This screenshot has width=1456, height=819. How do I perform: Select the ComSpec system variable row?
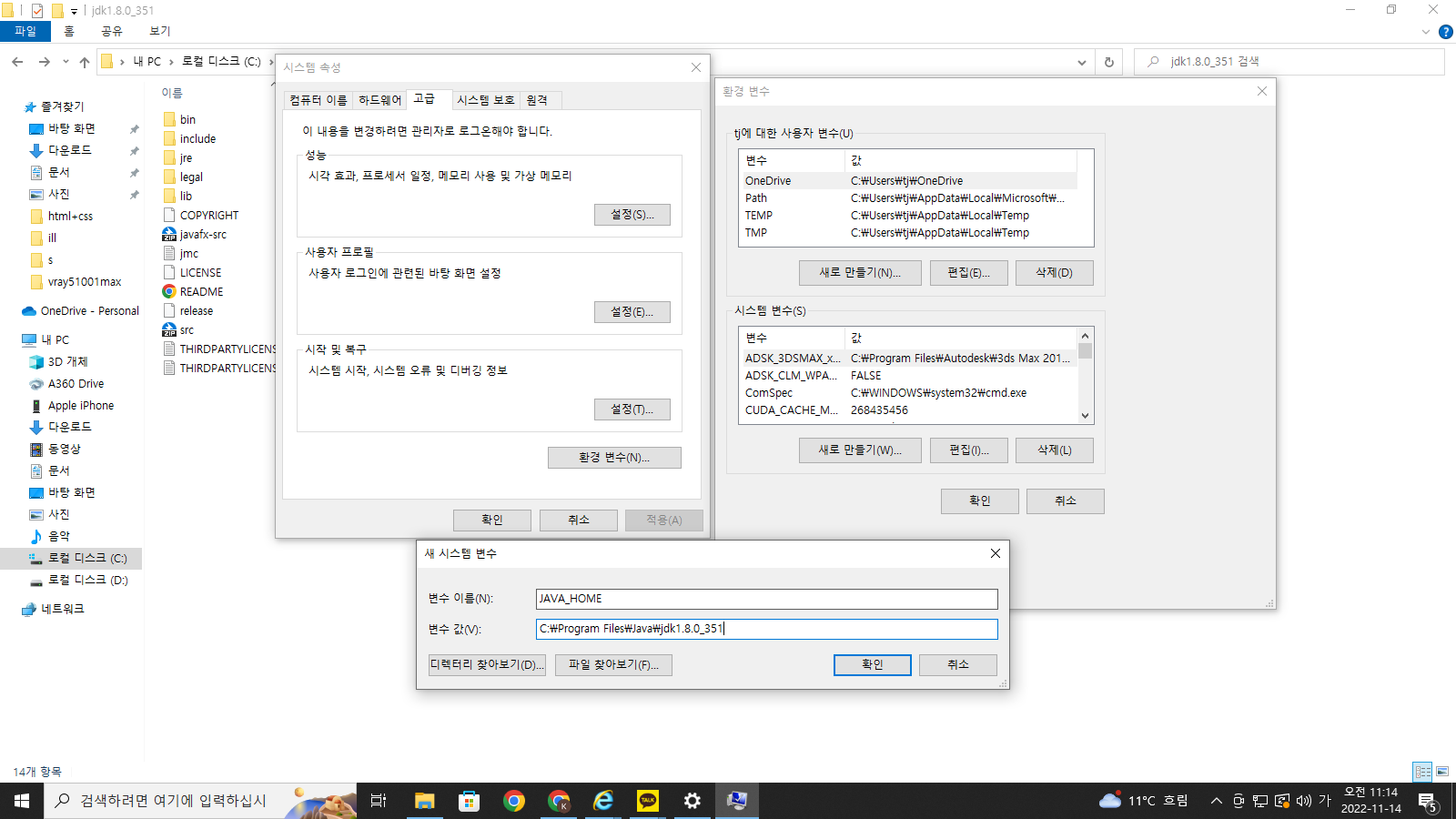pyautogui.click(x=910, y=393)
